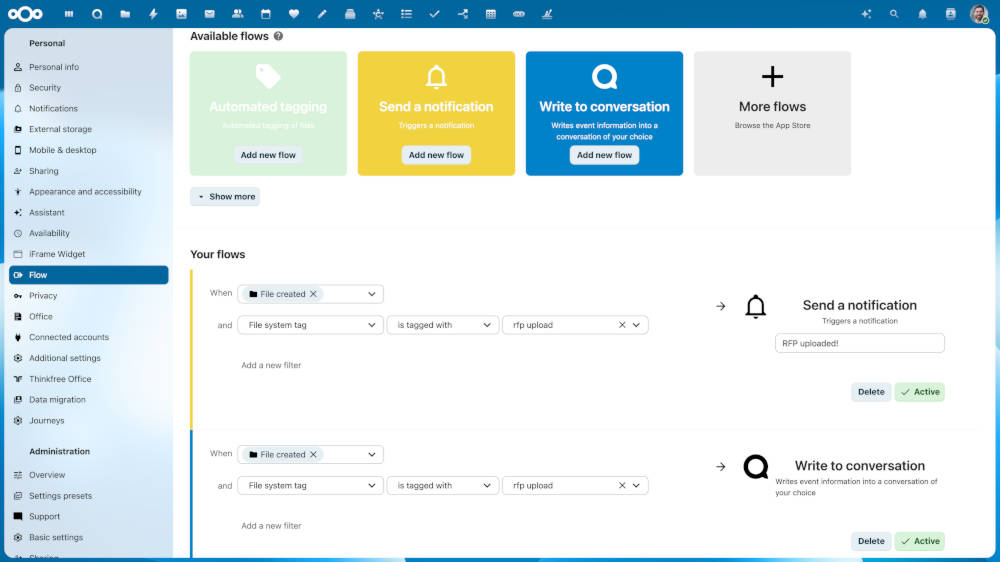Open first flow's File system tag dropdown
The image size is (1000, 562).
[x=310, y=325]
